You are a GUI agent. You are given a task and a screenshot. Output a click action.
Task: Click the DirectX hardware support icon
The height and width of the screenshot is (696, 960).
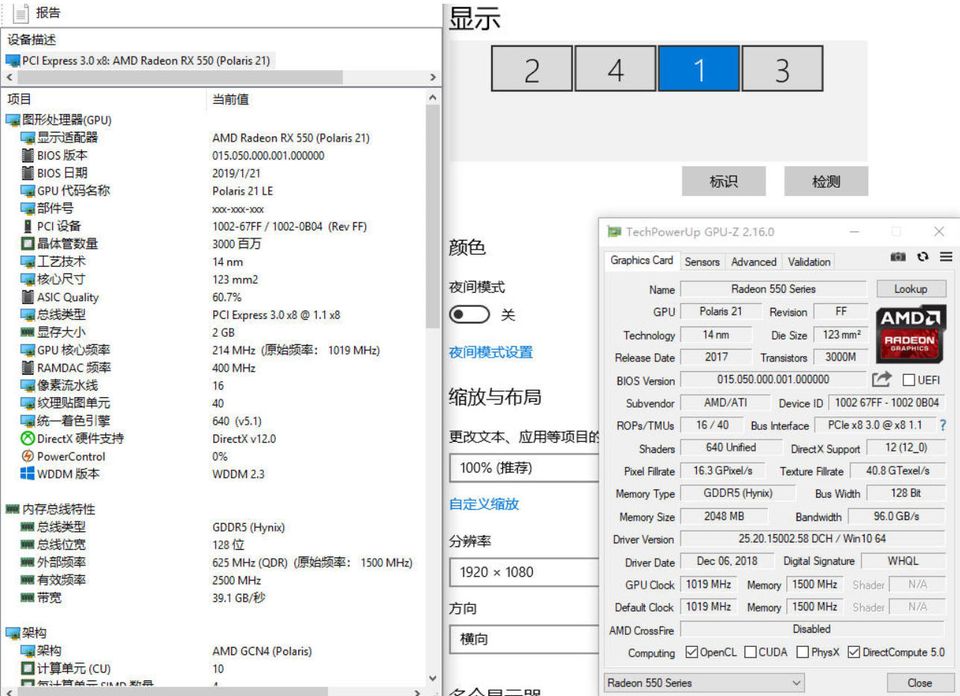coord(28,438)
